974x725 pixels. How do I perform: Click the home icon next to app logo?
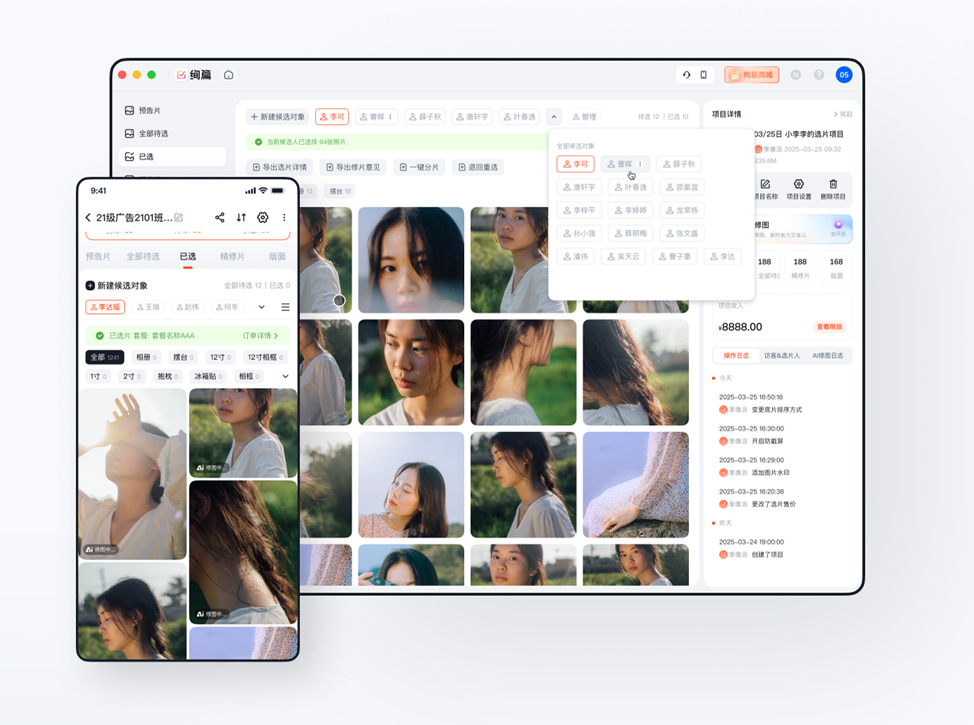tap(229, 75)
